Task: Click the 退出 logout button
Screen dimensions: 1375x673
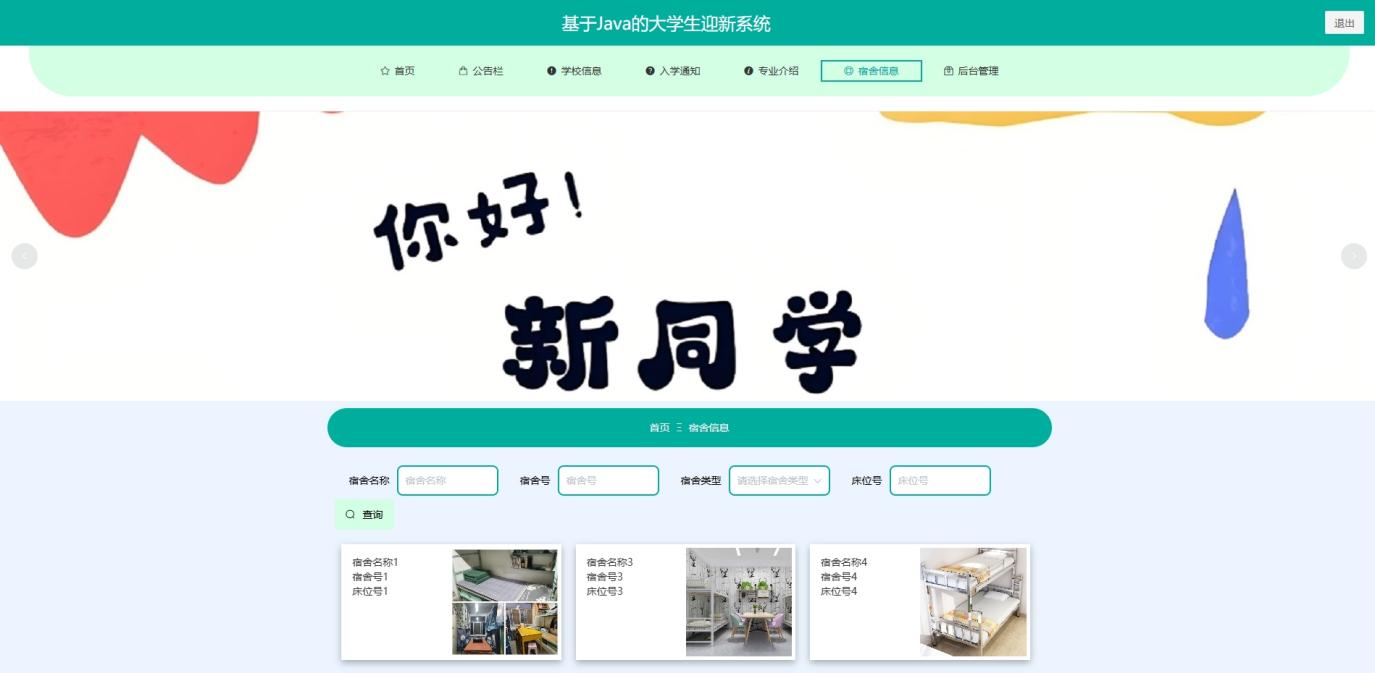Action: pos(1344,21)
